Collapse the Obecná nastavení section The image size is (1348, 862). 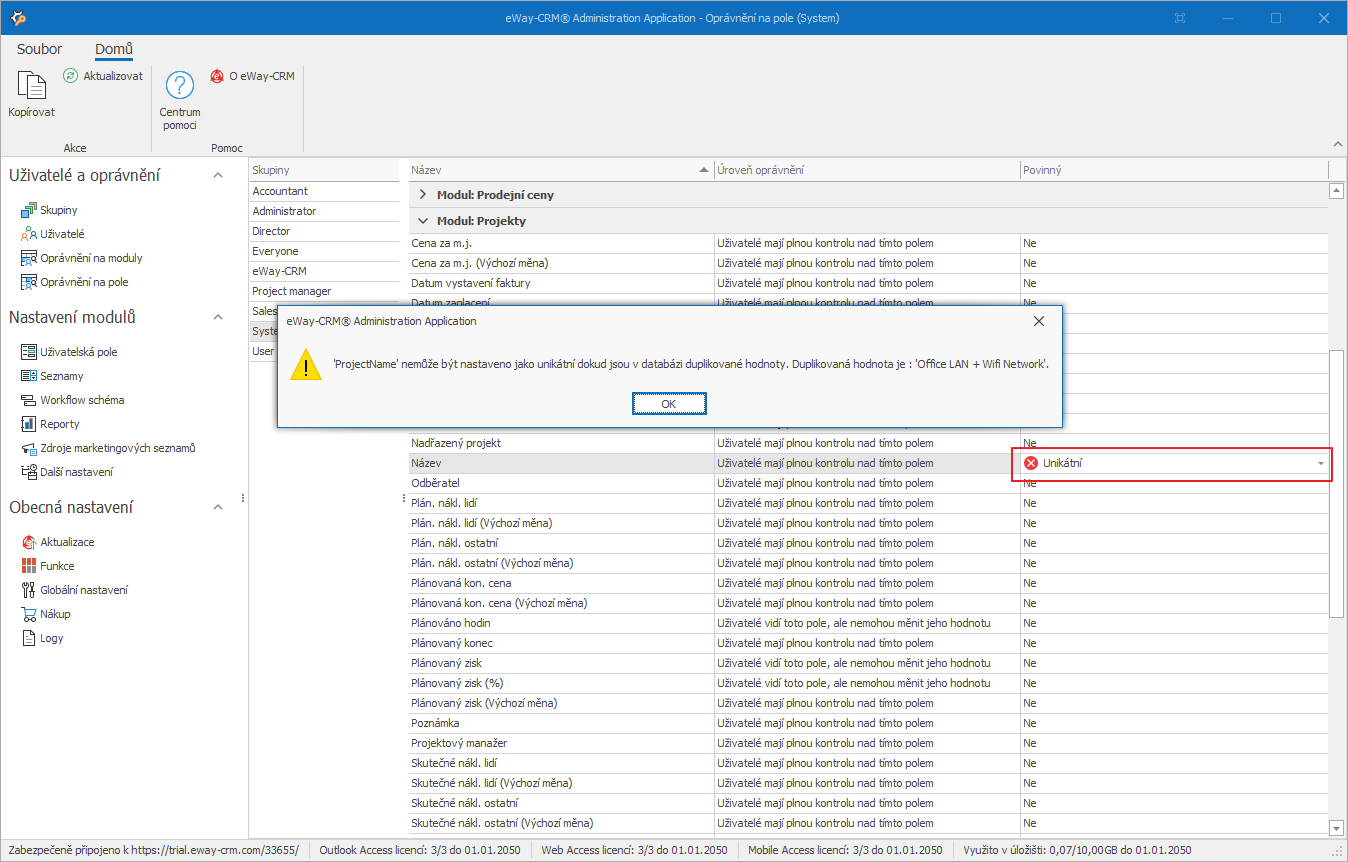[x=218, y=508]
